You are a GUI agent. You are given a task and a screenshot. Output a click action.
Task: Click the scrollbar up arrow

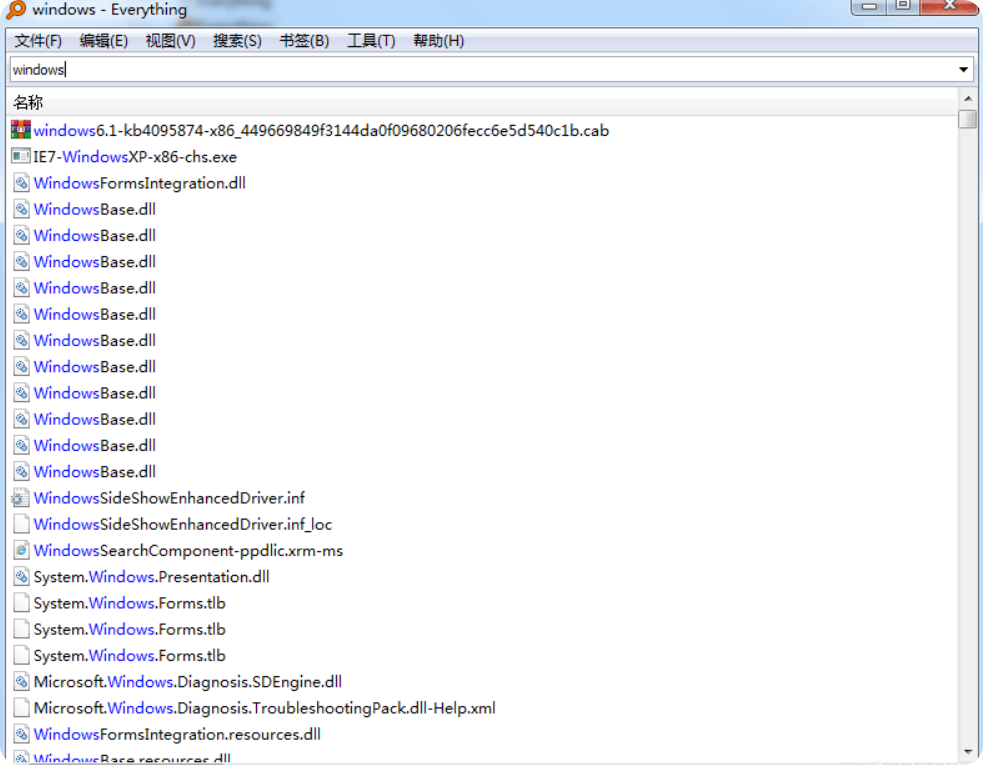pyautogui.click(x=968, y=98)
